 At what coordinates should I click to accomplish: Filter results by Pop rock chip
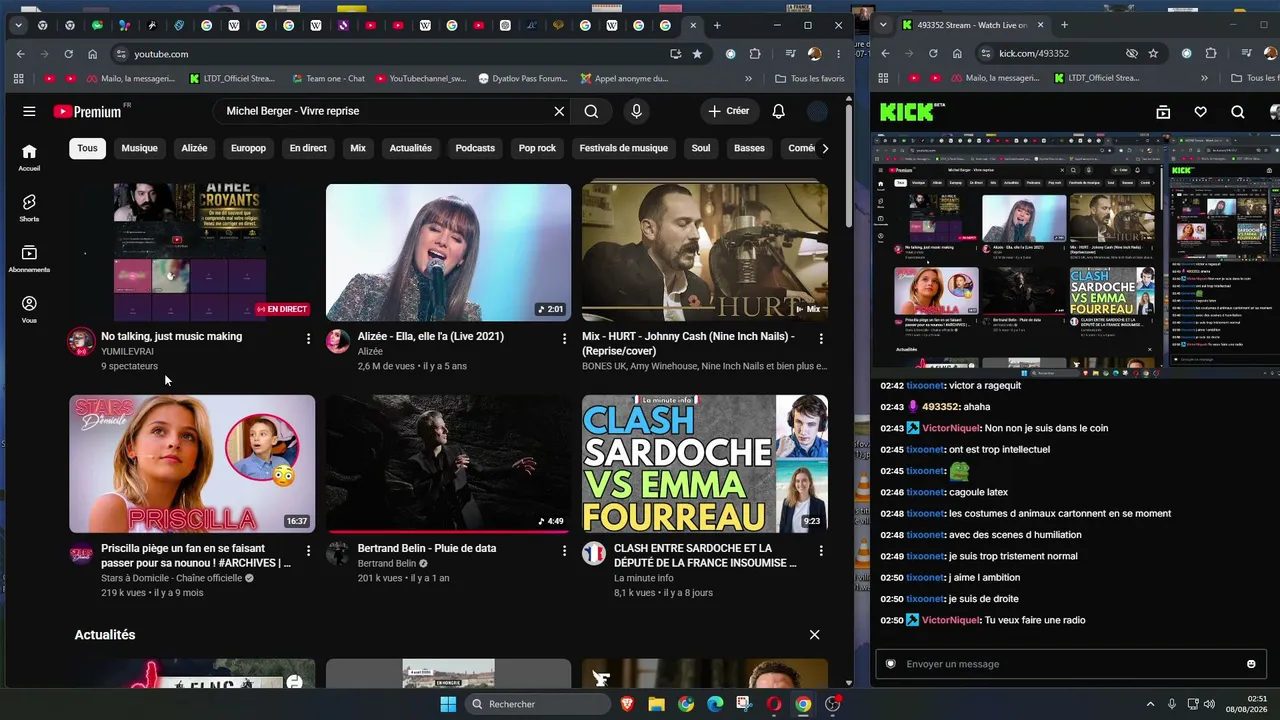point(537,148)
